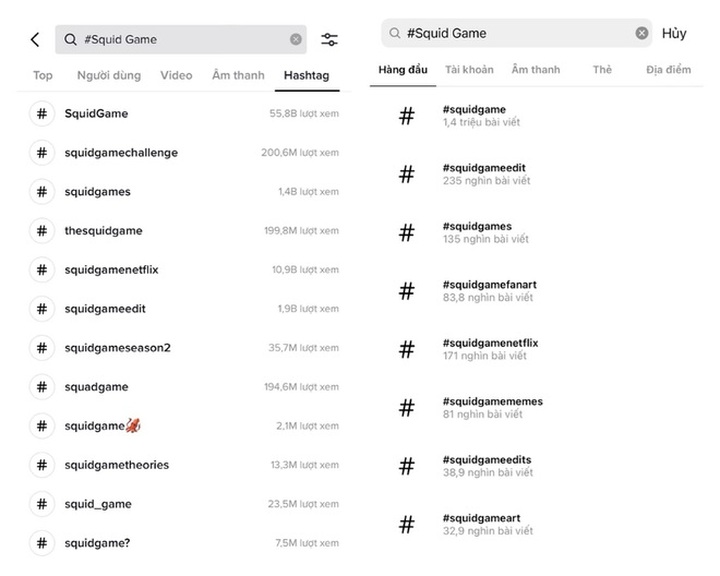Tap hashtag icon beside #squidgameart
Screen dimensions: 720x576
click(x=406, y=524)
